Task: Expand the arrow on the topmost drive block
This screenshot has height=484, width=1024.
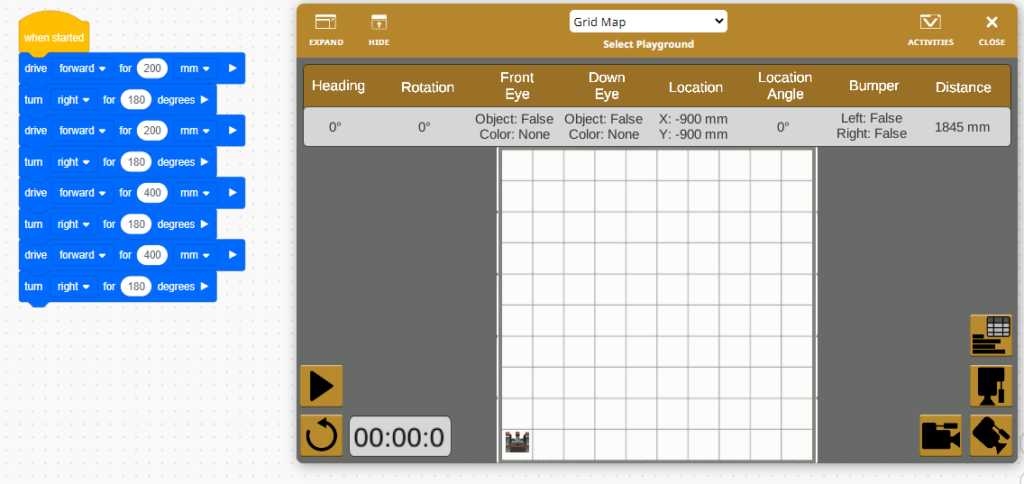Action: coord(232,68)
